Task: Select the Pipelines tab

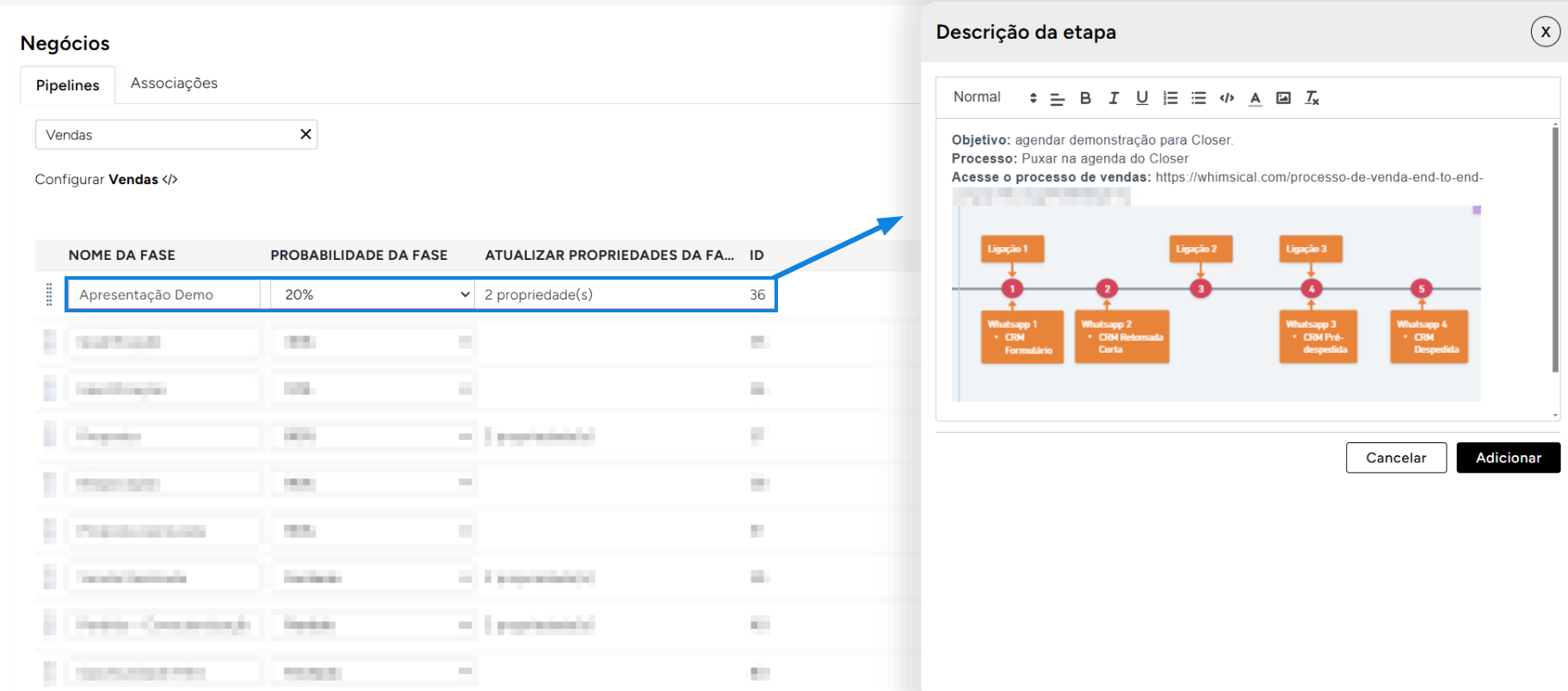Action: coord(68,85)
